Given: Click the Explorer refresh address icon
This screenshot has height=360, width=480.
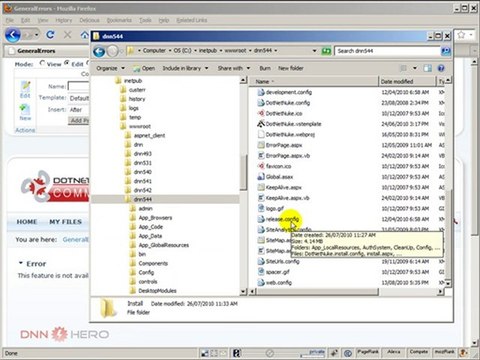Looking at the screenshot, I should (326, 51).
